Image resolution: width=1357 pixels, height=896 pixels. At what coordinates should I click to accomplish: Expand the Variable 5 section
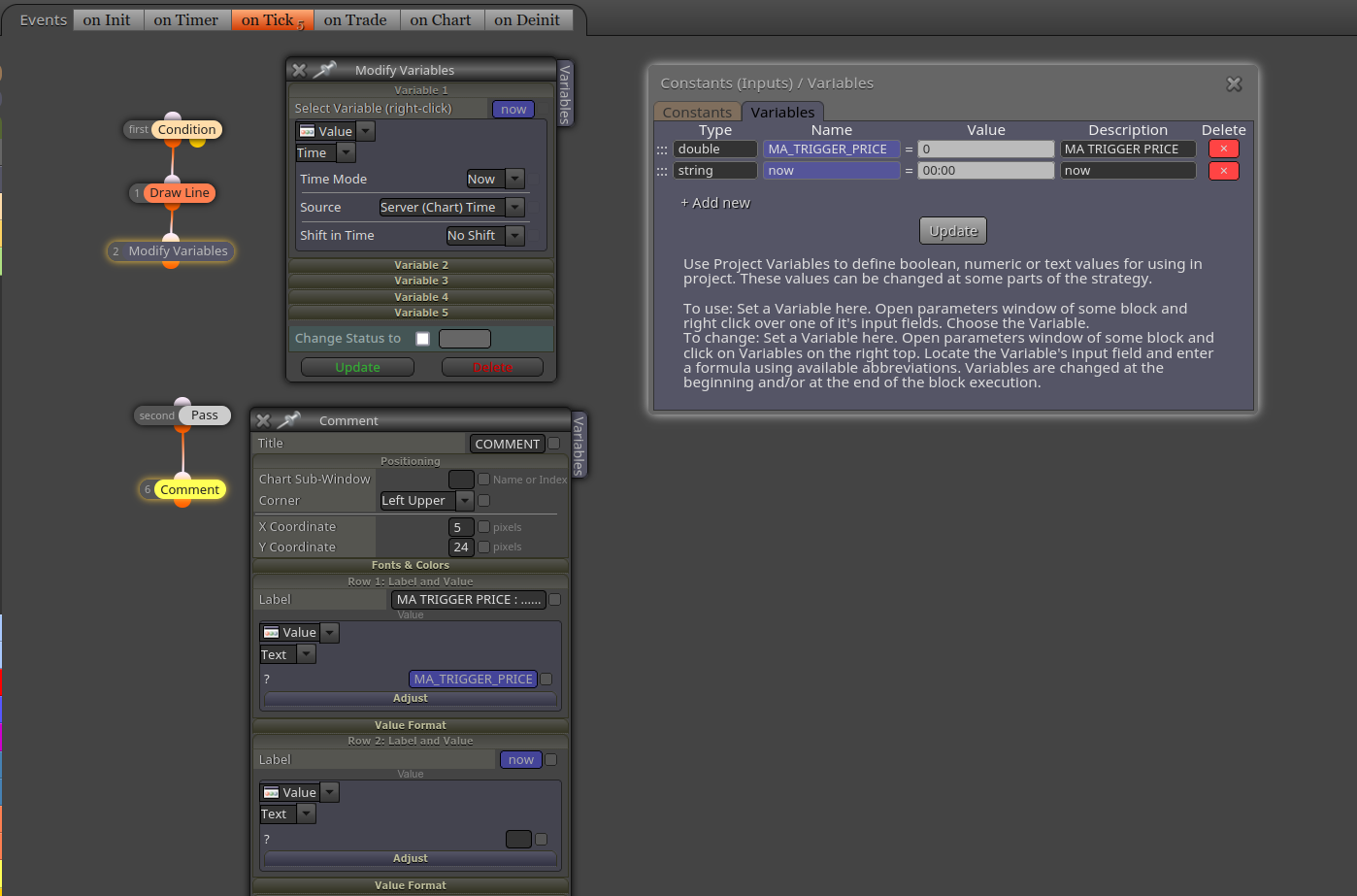click(421, 313)
